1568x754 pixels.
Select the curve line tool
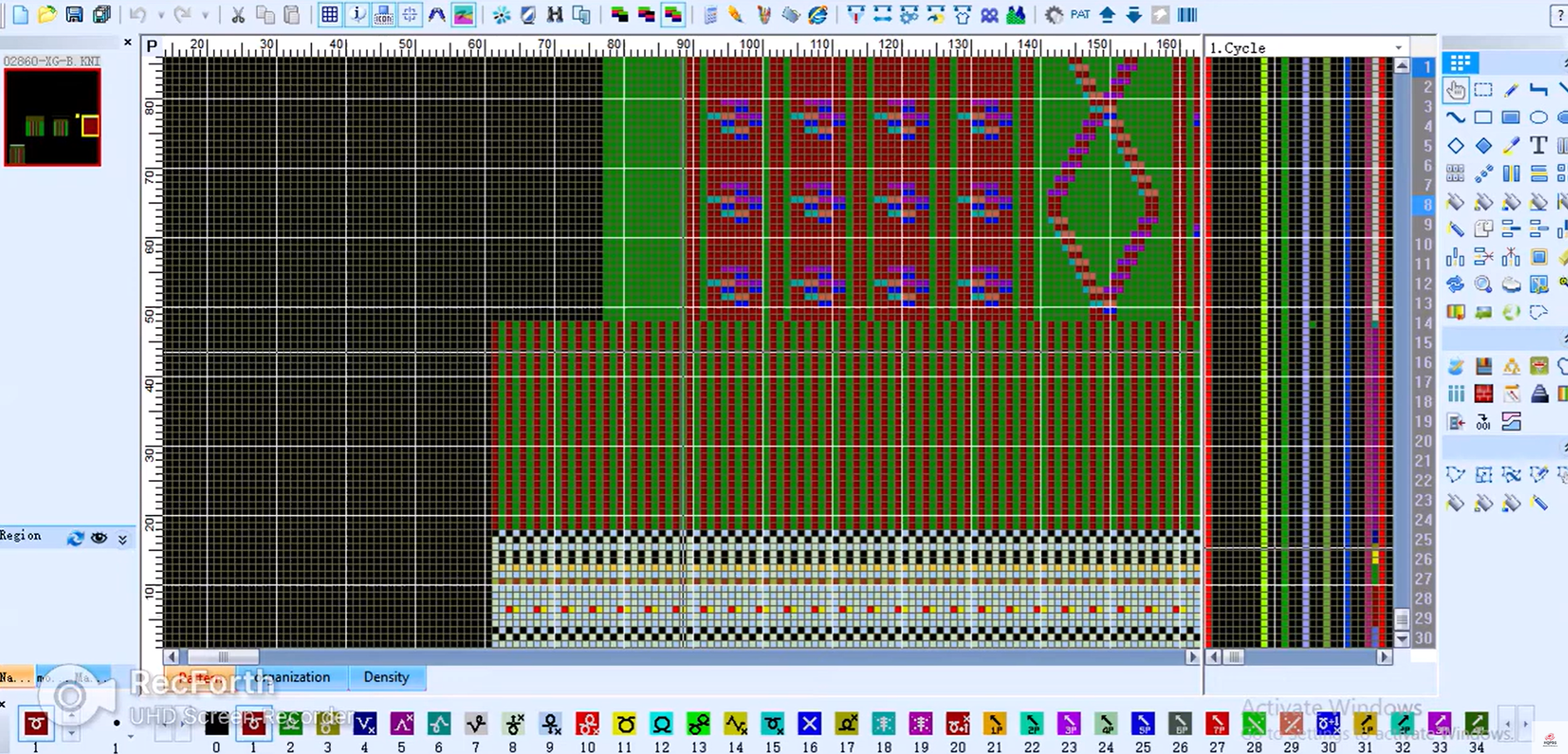pyautogui.click(x=1456, y=117)
